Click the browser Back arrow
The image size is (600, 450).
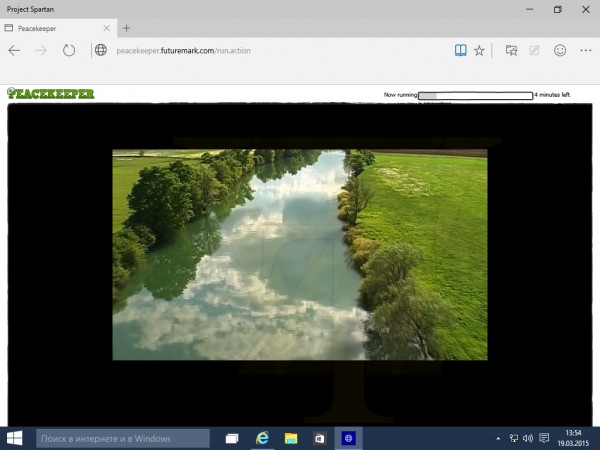pyautogui.click(x=15, y=50)
